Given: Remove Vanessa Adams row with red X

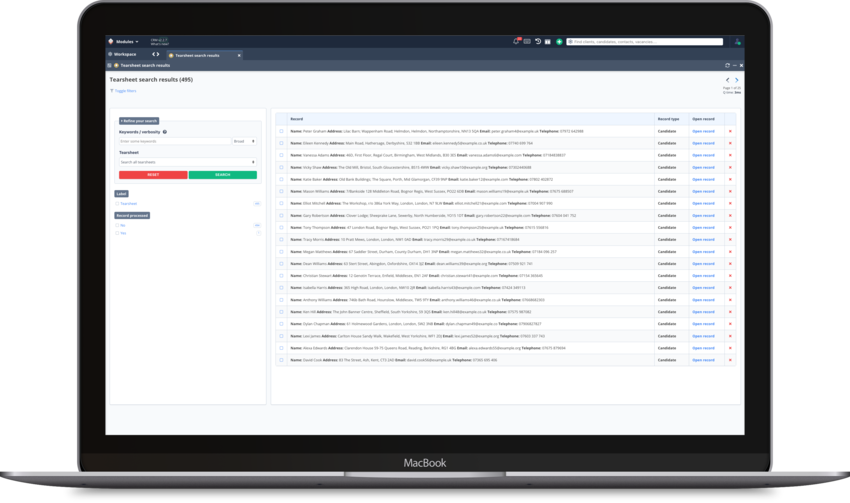Looking at the screenshot, I should coord(730,155).
